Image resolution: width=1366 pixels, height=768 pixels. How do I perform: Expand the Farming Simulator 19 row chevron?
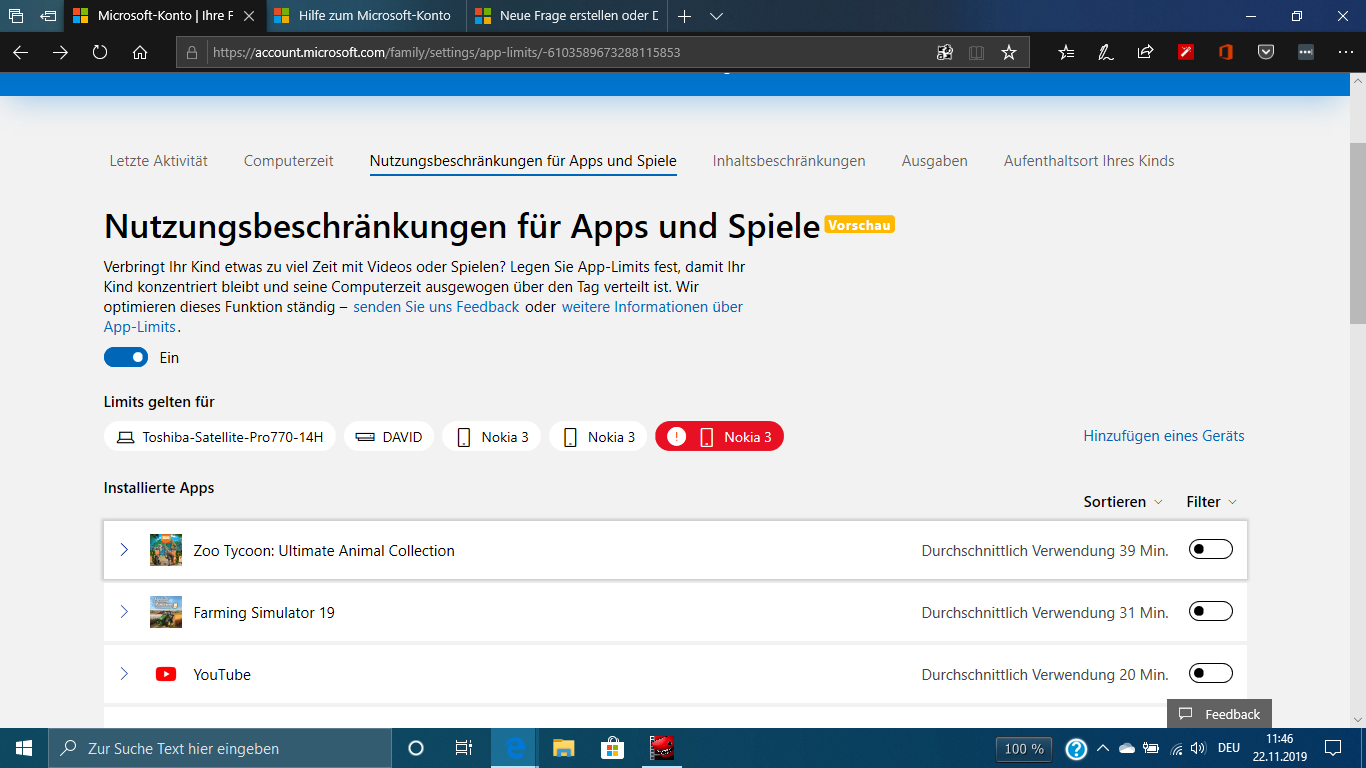point(124,612)
